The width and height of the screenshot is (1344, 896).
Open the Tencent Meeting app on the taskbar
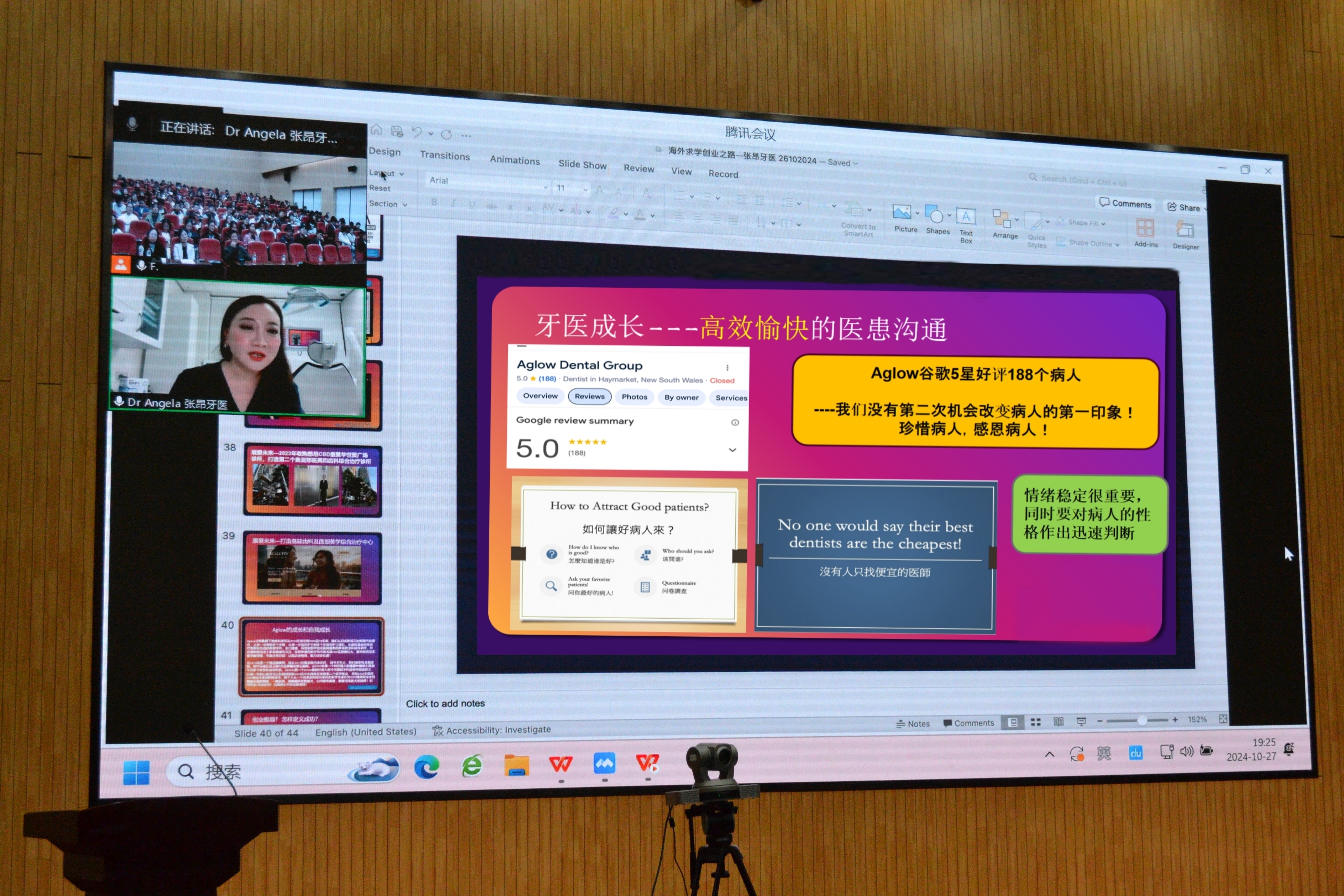[604, 763]
